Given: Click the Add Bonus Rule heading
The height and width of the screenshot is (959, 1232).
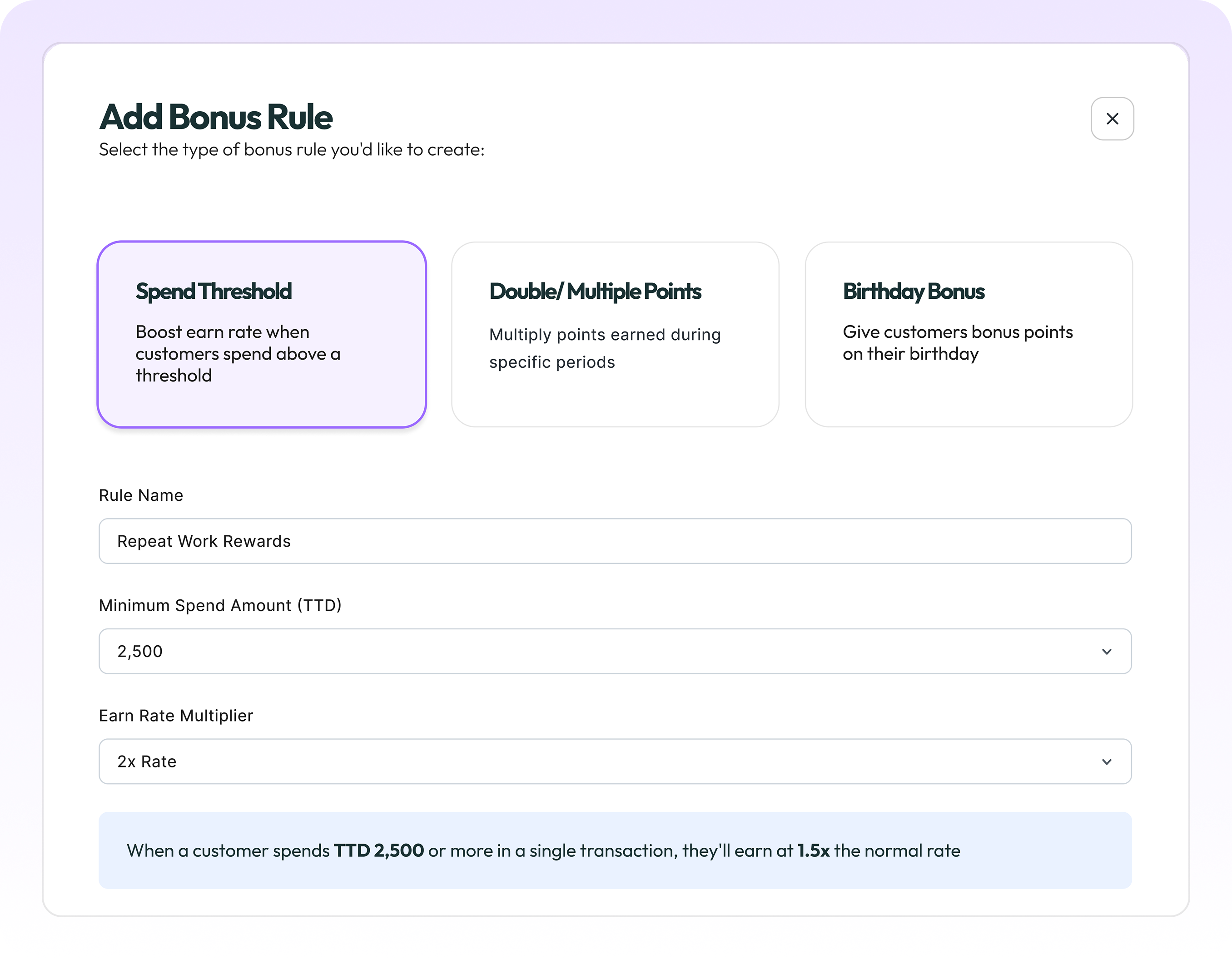Looking at the screenshot, I should pyautogui.click(x=215, y=117).
